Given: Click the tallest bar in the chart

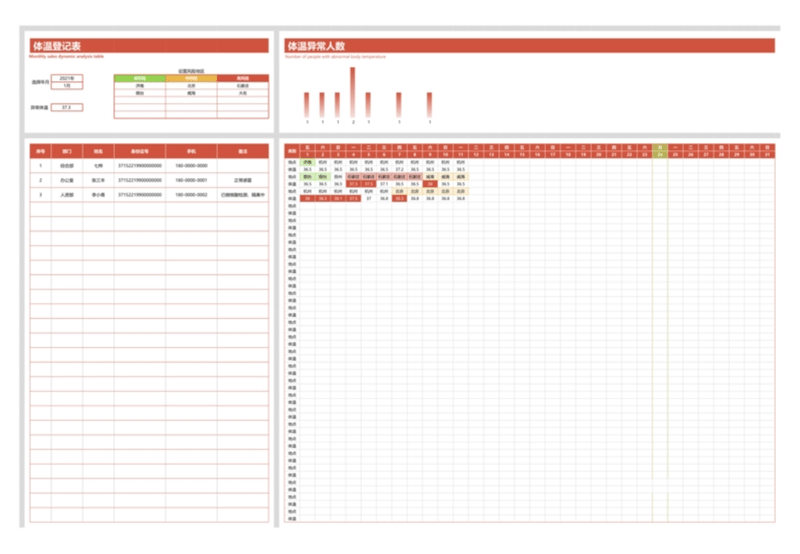Looking at the screenshot, I should click(x=353, y=92).
